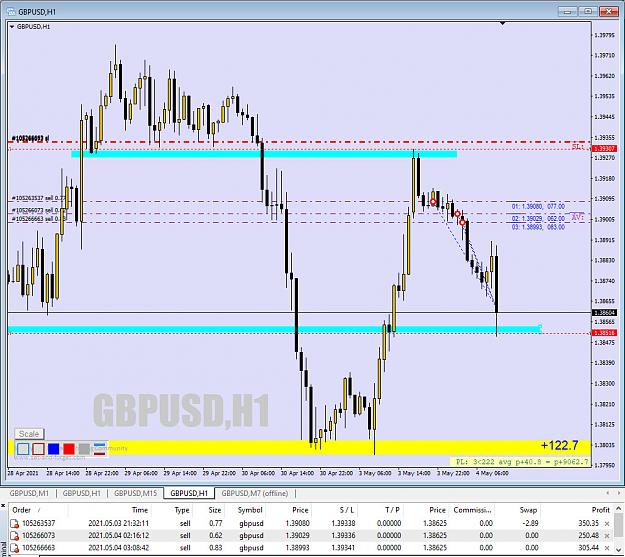This screenshot has height=557, width=625.
Task: Click the 'PL: 3<222 avg' summary line
Action: coord(522,462)
